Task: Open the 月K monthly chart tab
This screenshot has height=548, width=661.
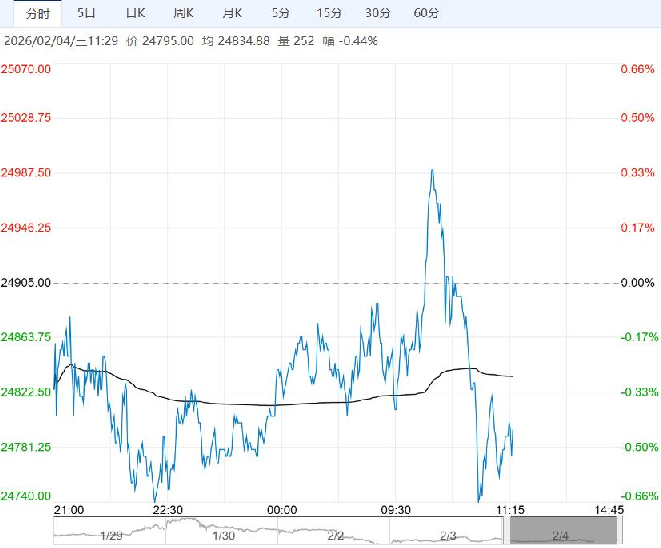Action: [x=231, y=14]
